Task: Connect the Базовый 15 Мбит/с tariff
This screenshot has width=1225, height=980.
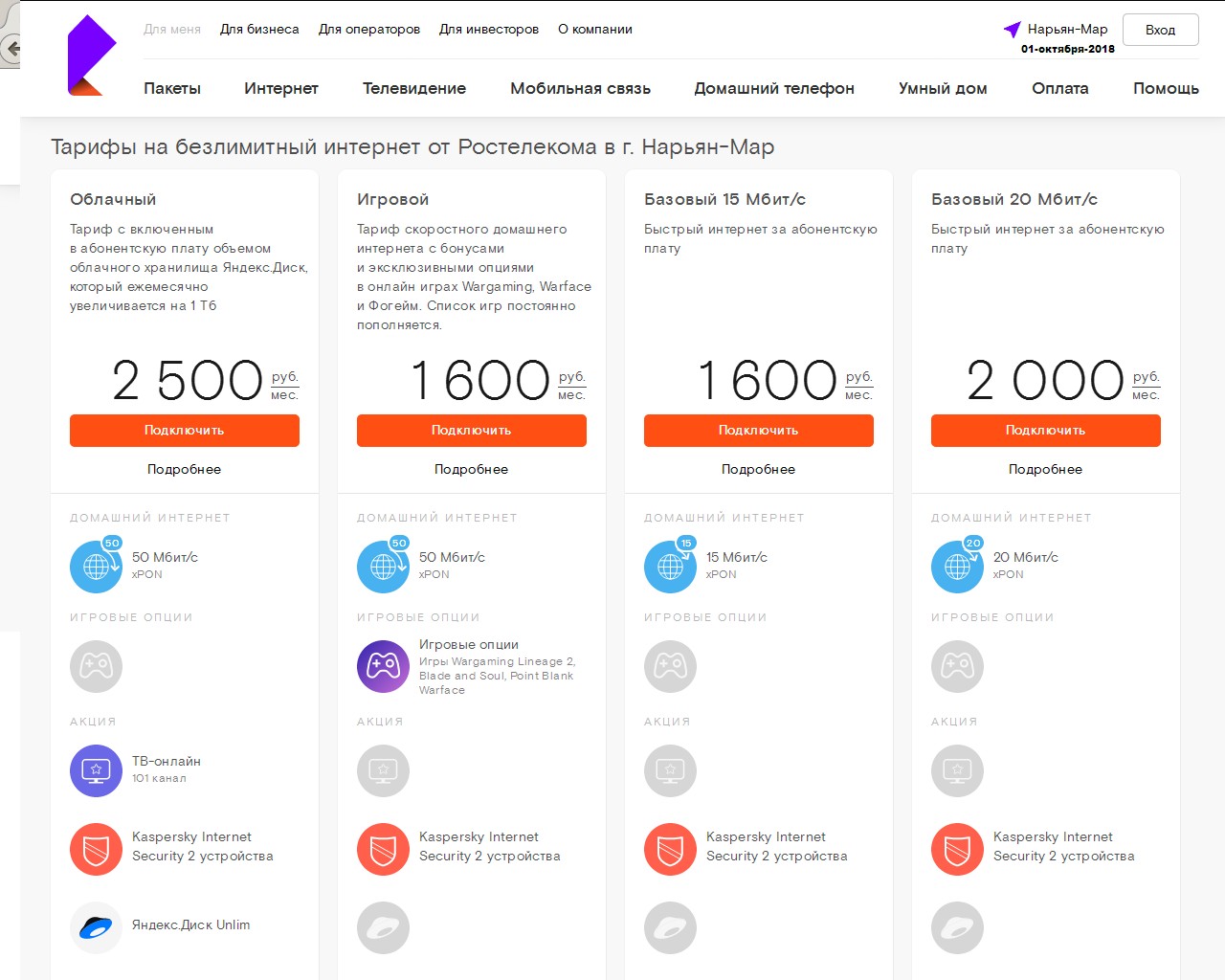Action: coord(759,431)
